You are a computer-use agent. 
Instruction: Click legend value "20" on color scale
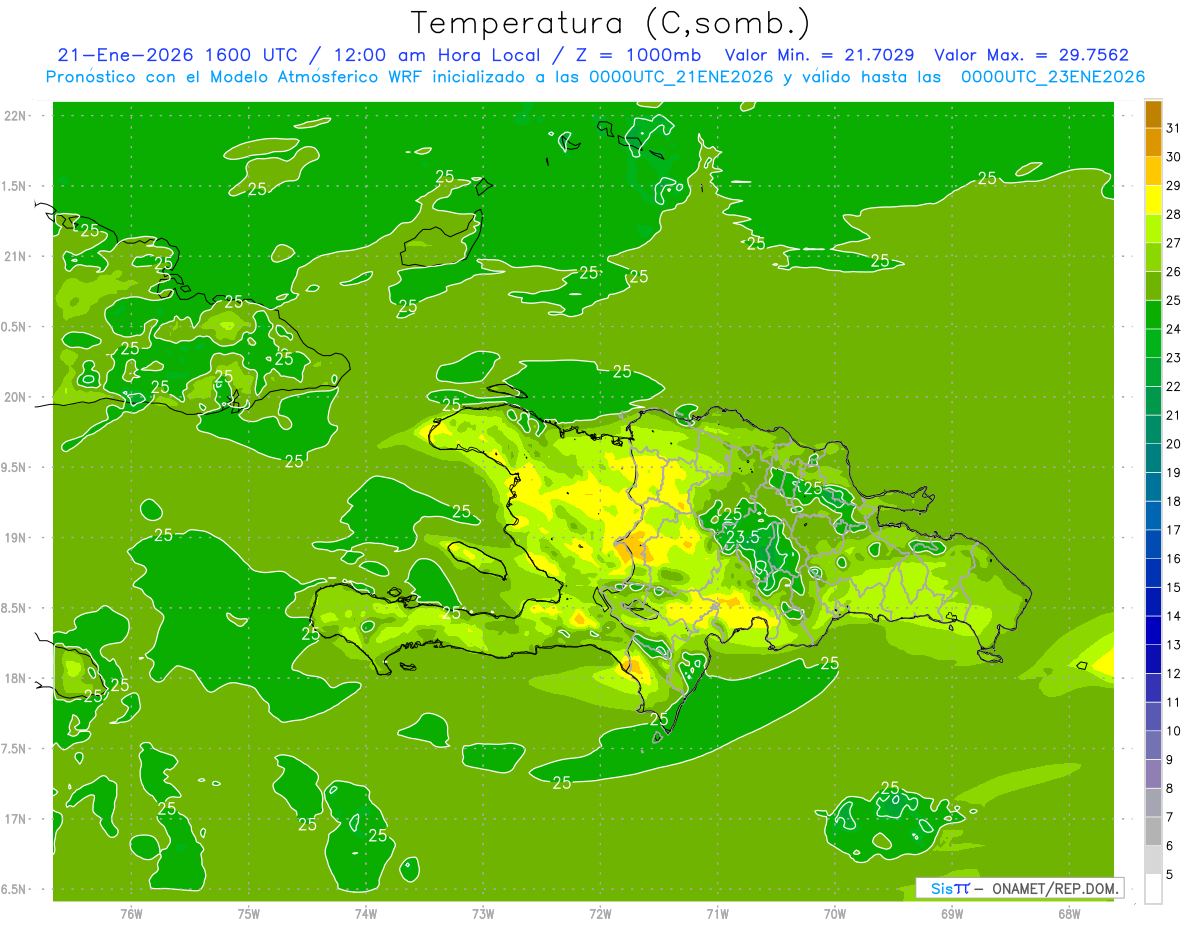1174,444
